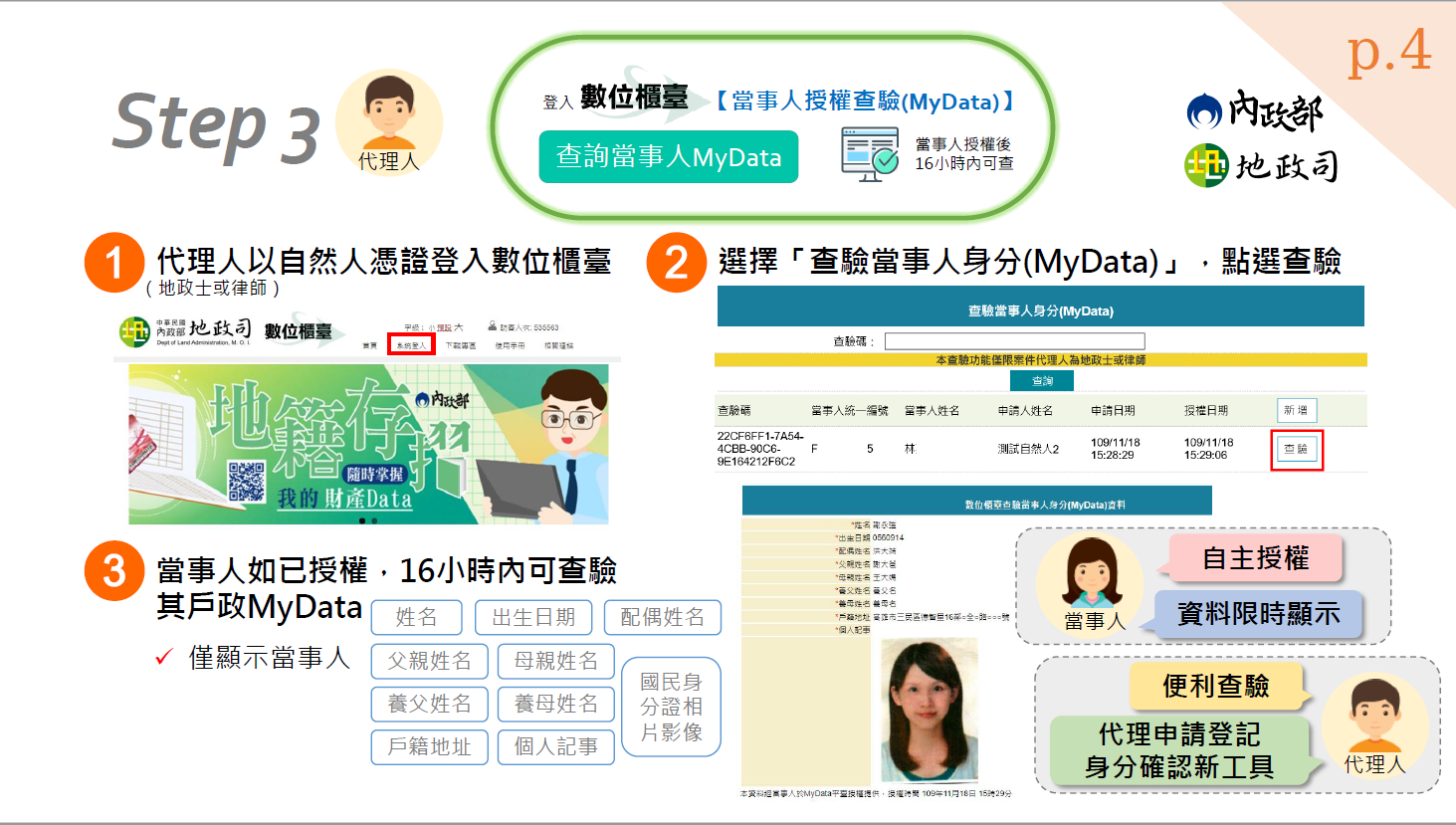Click the monitor checklist icon near 16小時內可查
This screenshot has width=1456, height=825.
click(870, 155)
